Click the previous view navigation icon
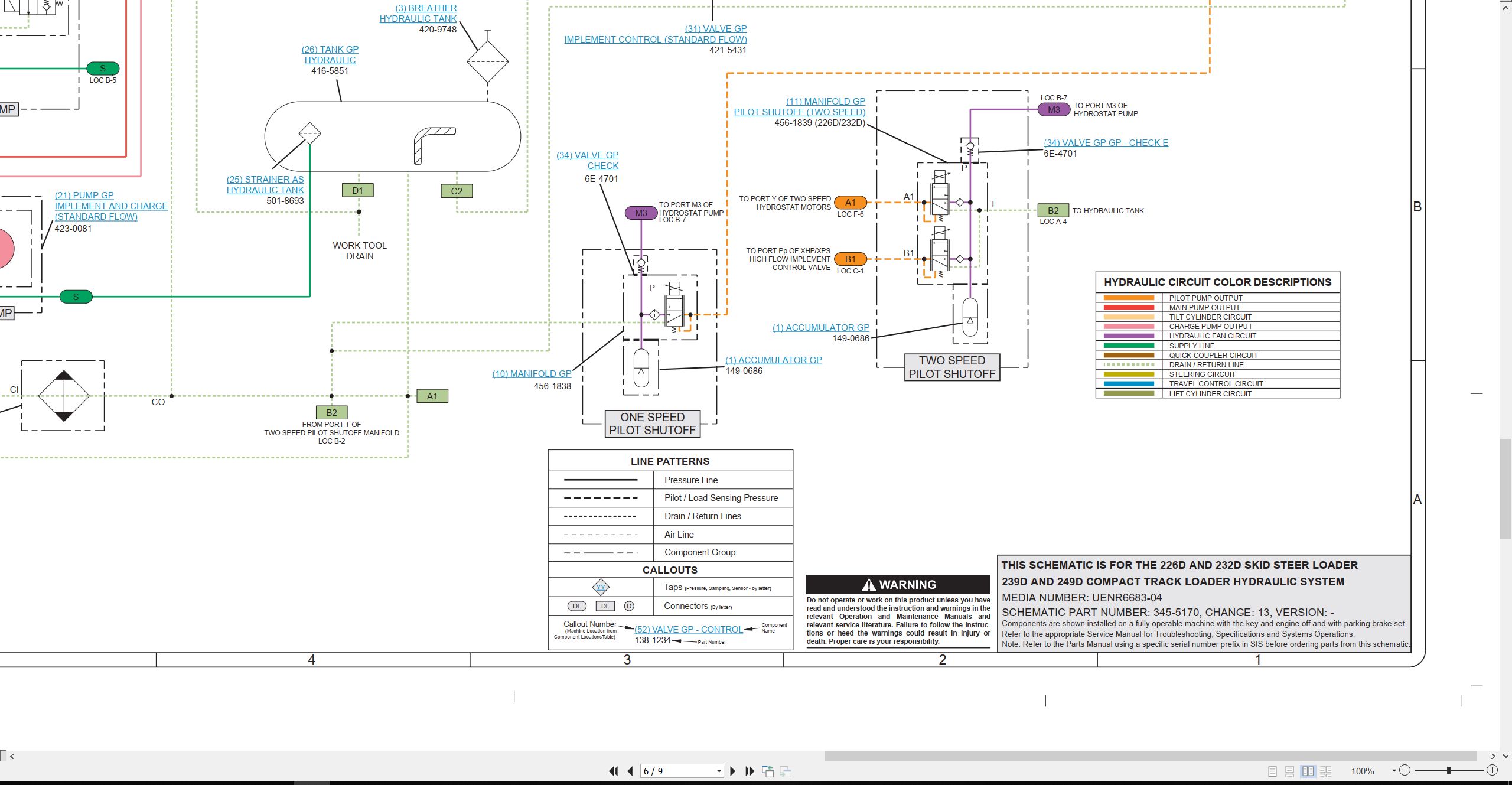This screenshot has width=1512, height=785. coord(768,771)
